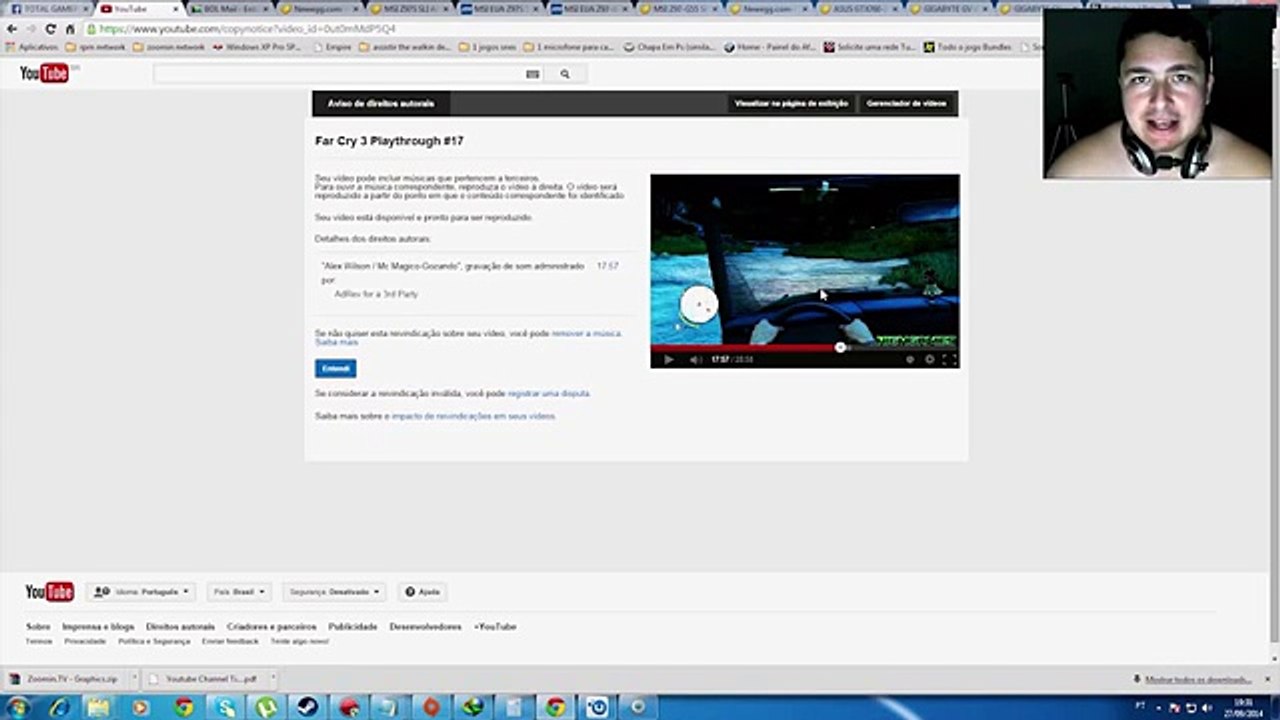1280x720 pixels.
Task: Click 'Direitos autorais' footer link
Action: (180, 627)
